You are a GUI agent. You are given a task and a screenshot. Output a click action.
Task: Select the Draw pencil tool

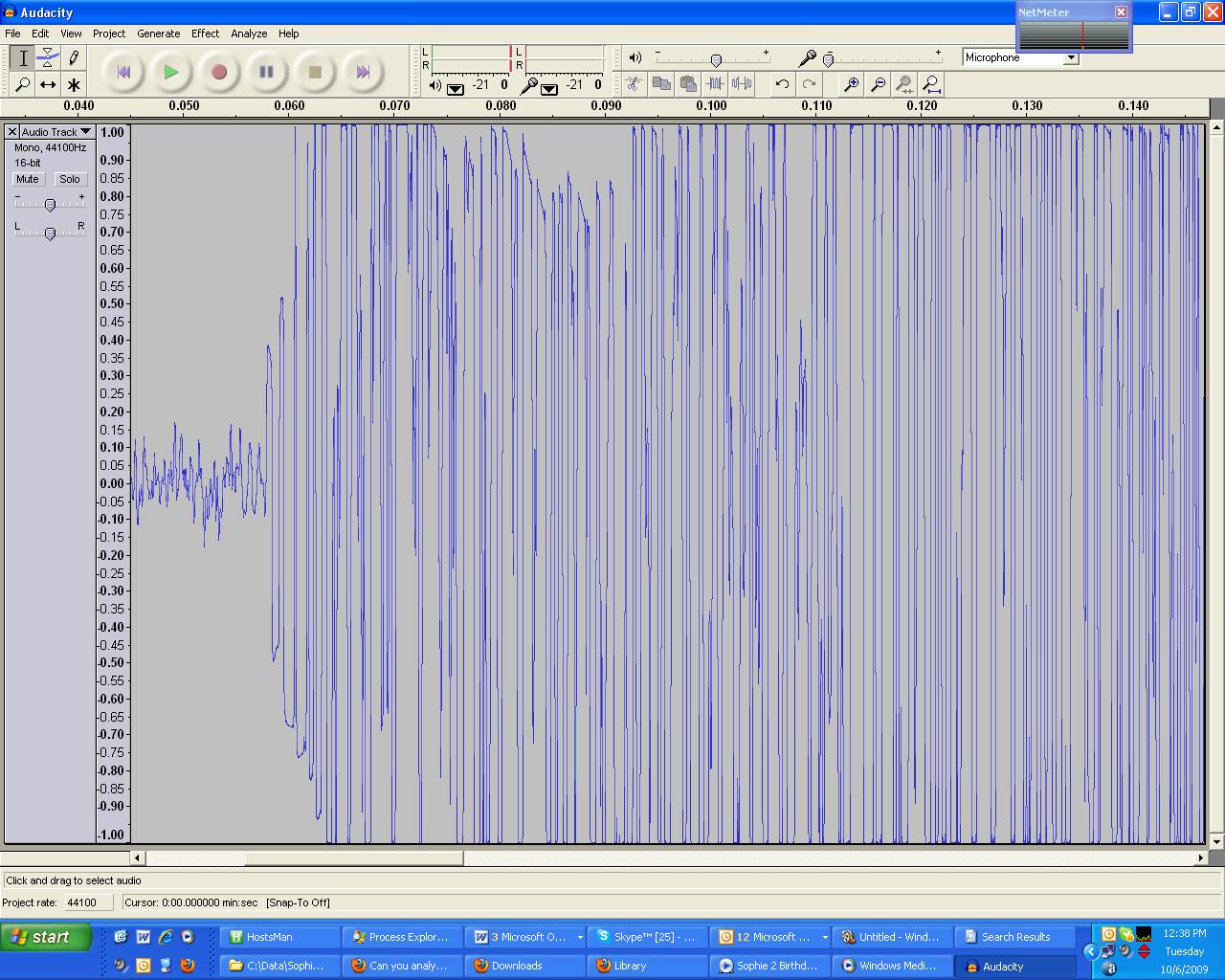click(x=74, y=58)
